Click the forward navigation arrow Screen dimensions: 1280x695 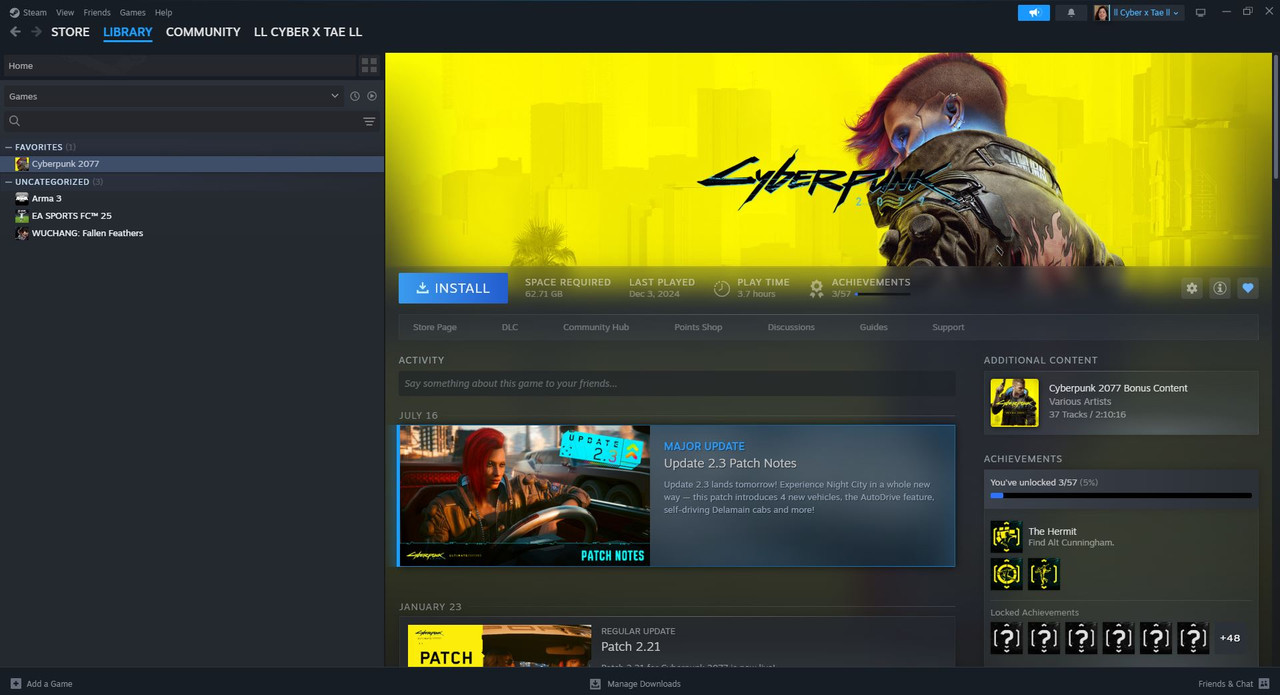[36, 32]
